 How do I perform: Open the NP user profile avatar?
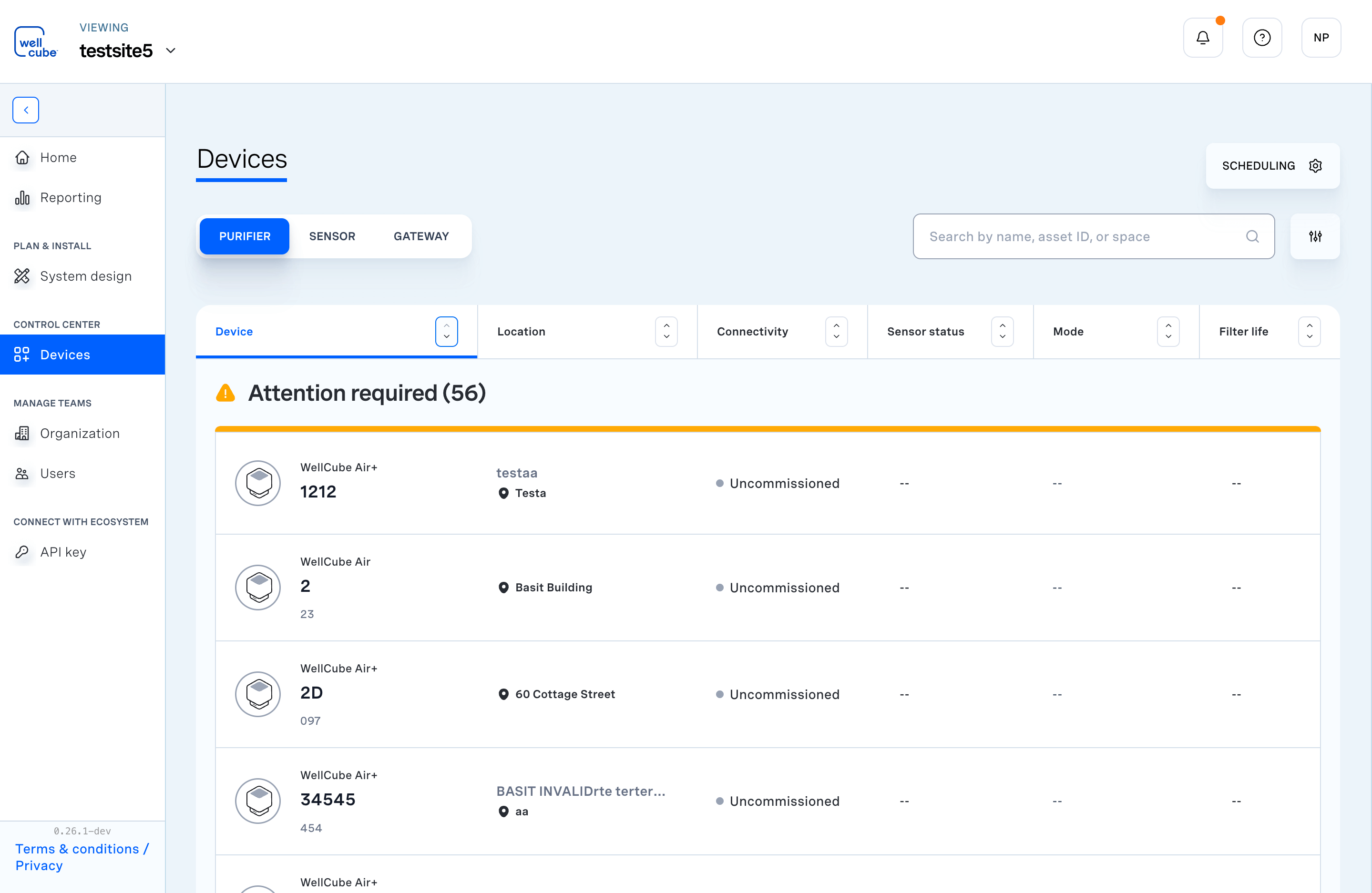[x=1321, y=38]
